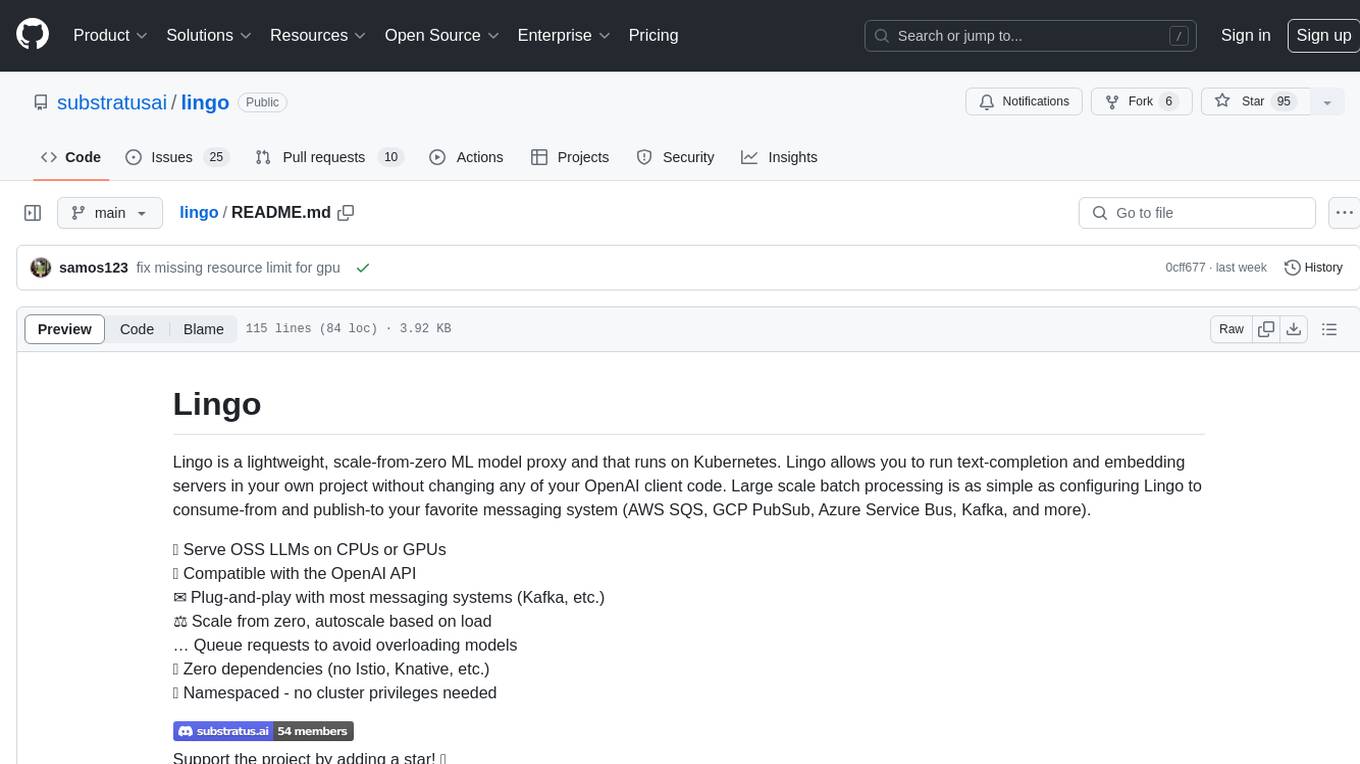Star the lingo repository
This screenshot has height=764, width=1360.
tap(1254, 101)
